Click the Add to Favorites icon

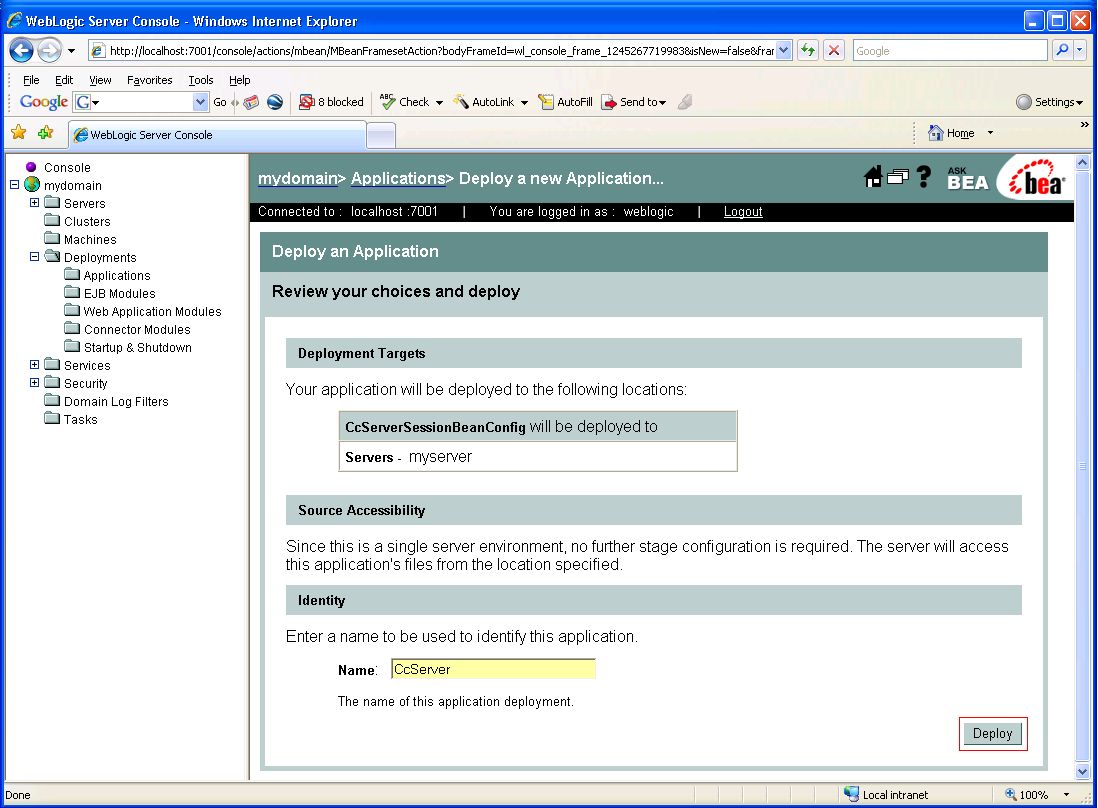tap(46, 132)
